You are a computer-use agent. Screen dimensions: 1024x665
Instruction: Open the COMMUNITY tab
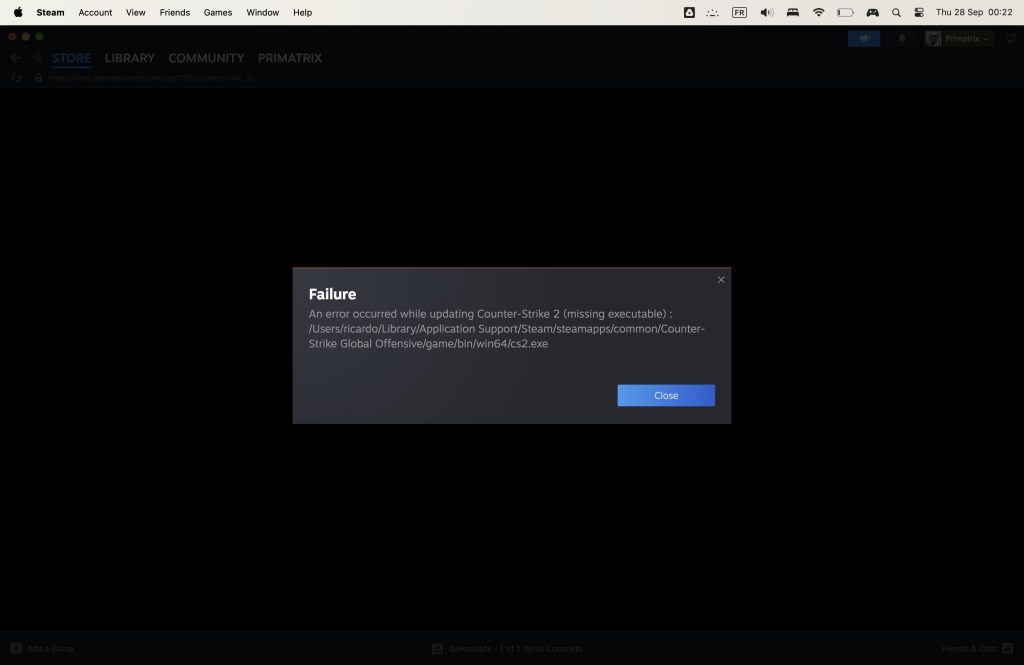(x=205, y=58)
